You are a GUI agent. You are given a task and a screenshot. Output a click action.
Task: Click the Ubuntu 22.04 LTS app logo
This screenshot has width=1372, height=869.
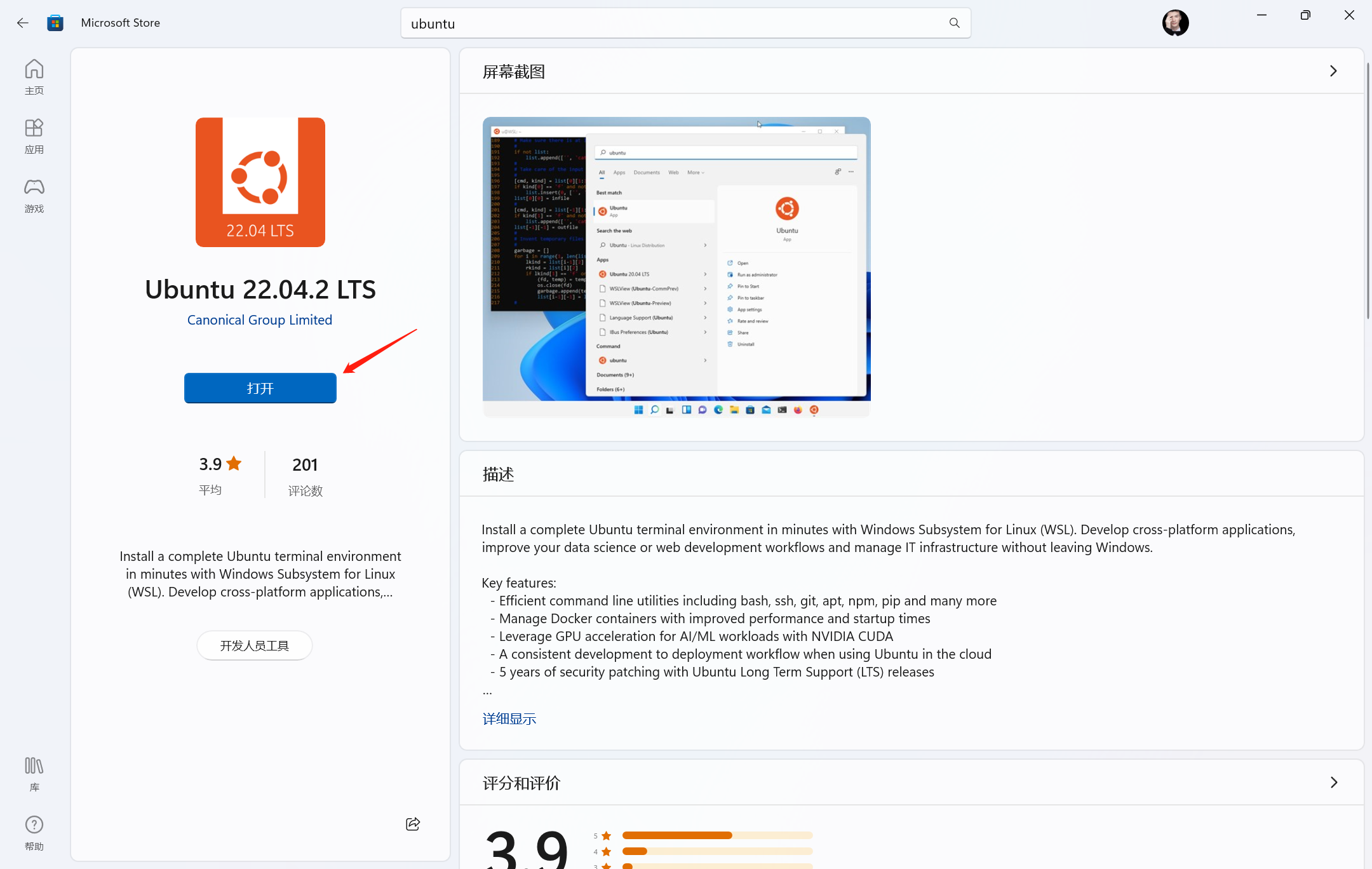[260, 182]
